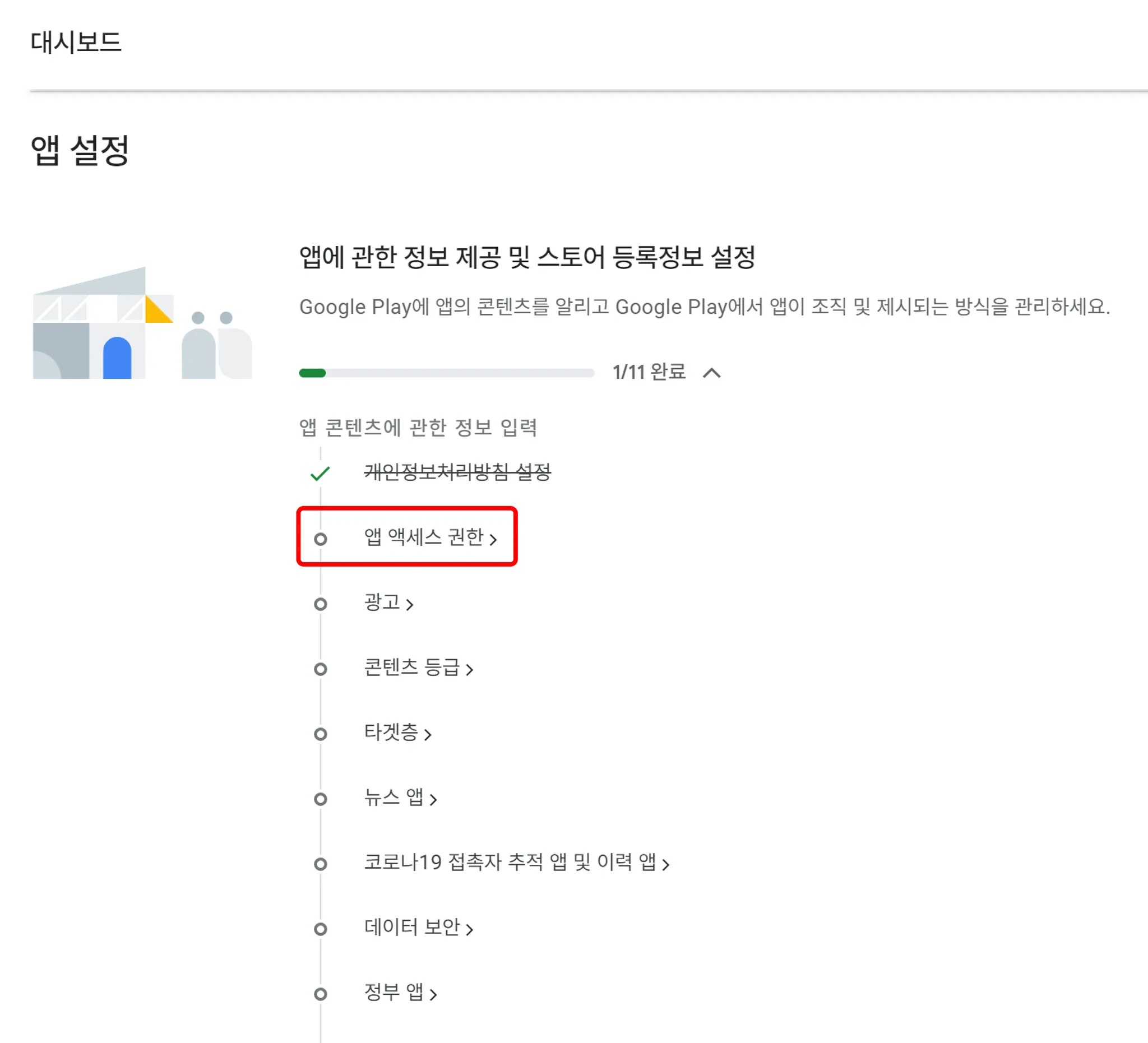This screenshot has width=1148, height=1043.
Task: Click the circle status icon beside 데이터 보안
Action: point(321,929)
